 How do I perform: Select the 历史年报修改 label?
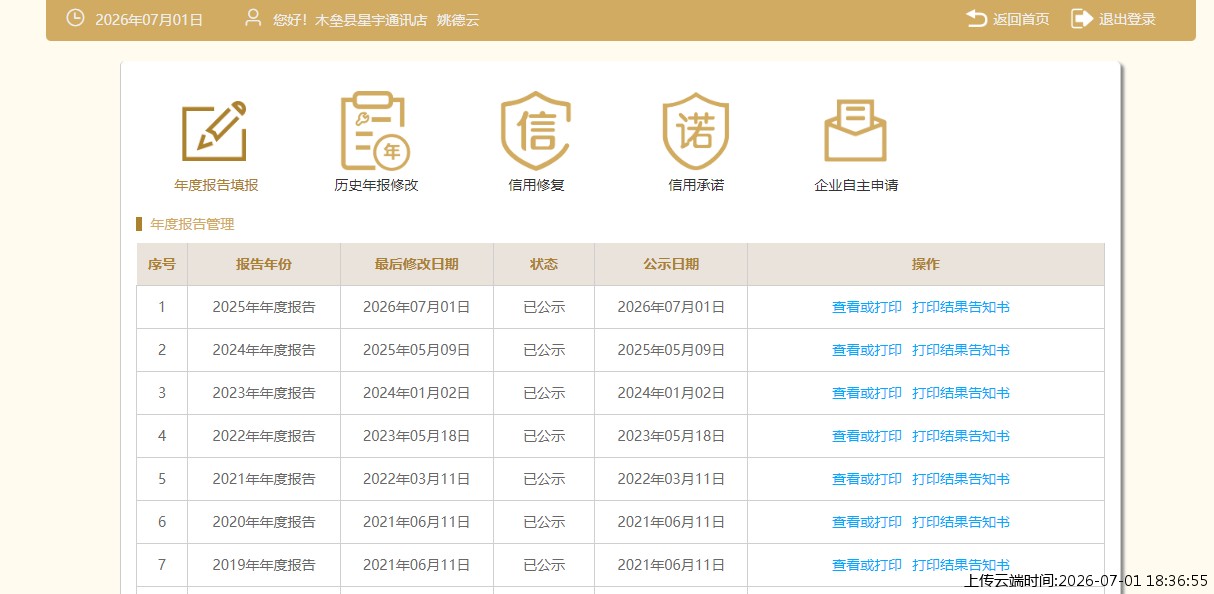tap(376, 185)
